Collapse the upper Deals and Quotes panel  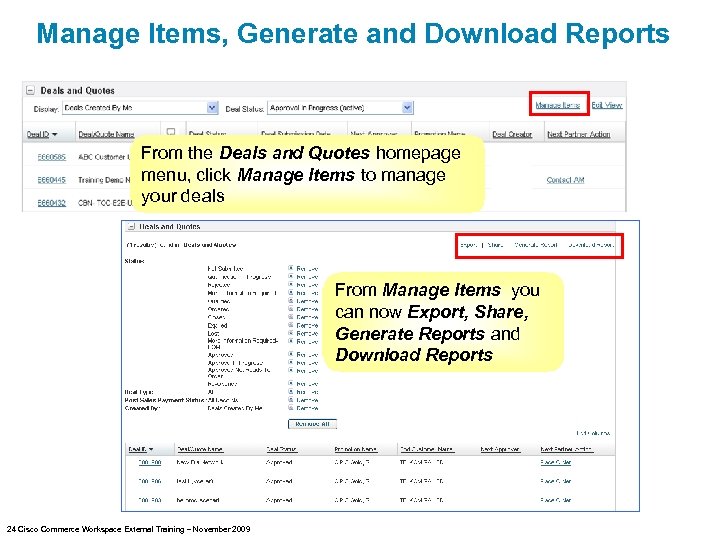(30, 90)
